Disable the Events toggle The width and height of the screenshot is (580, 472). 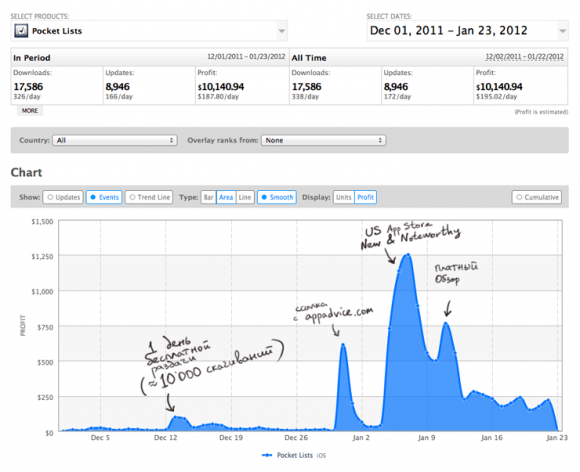coord(104,197)
